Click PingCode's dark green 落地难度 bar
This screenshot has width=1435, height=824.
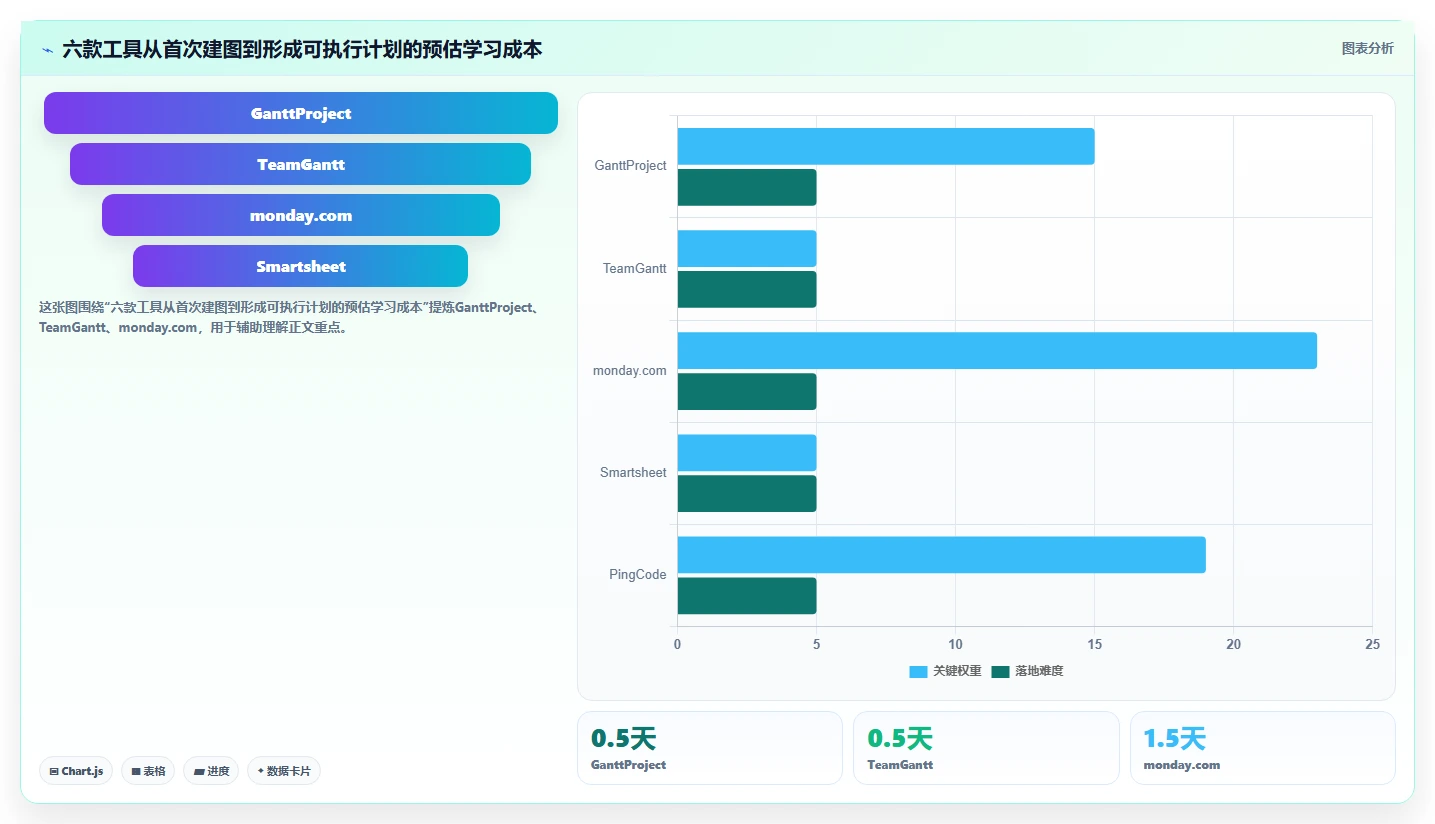point(747,595)
